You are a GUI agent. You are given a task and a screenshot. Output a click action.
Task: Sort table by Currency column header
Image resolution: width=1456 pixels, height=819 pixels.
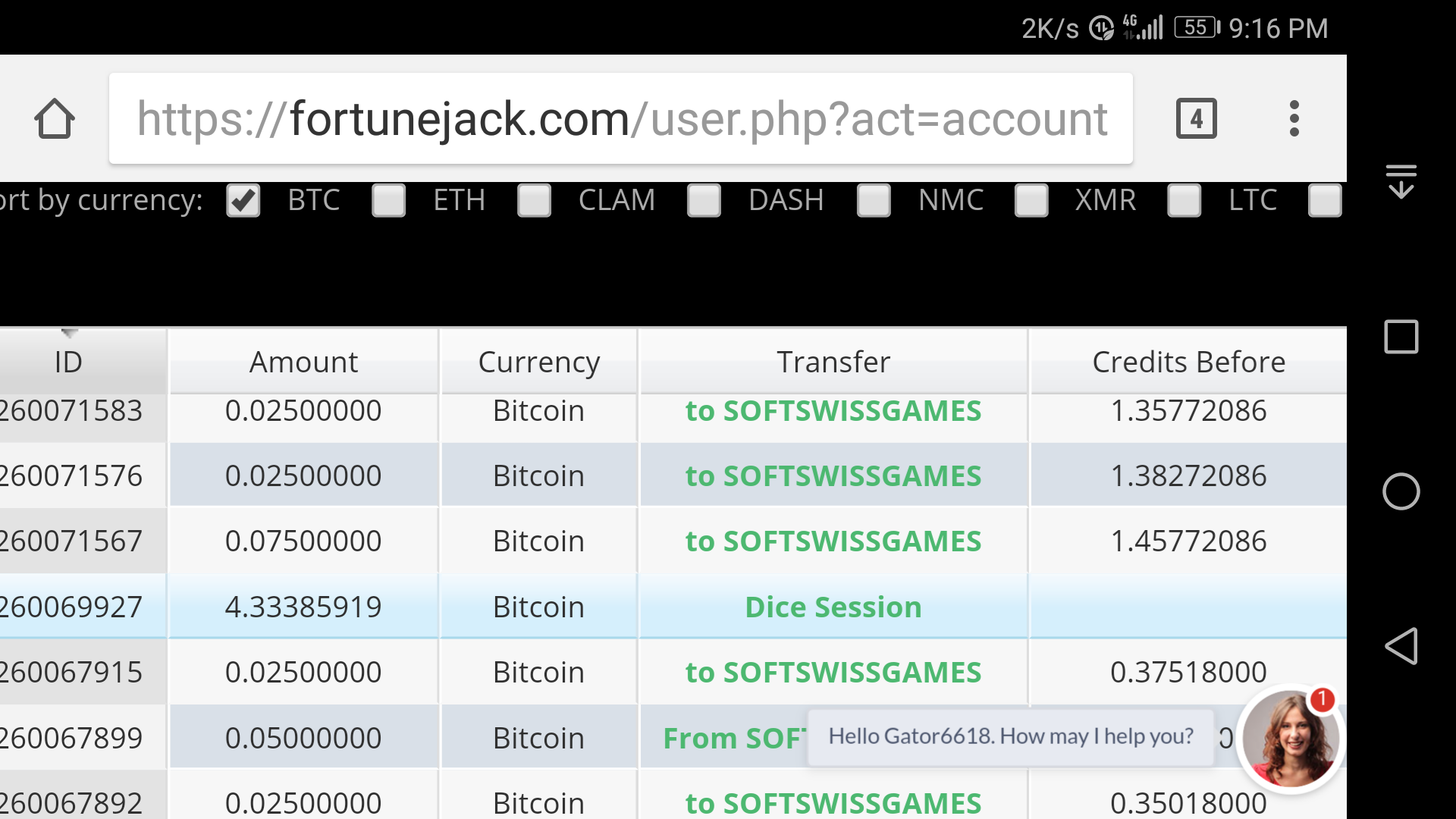pos(539,362)
